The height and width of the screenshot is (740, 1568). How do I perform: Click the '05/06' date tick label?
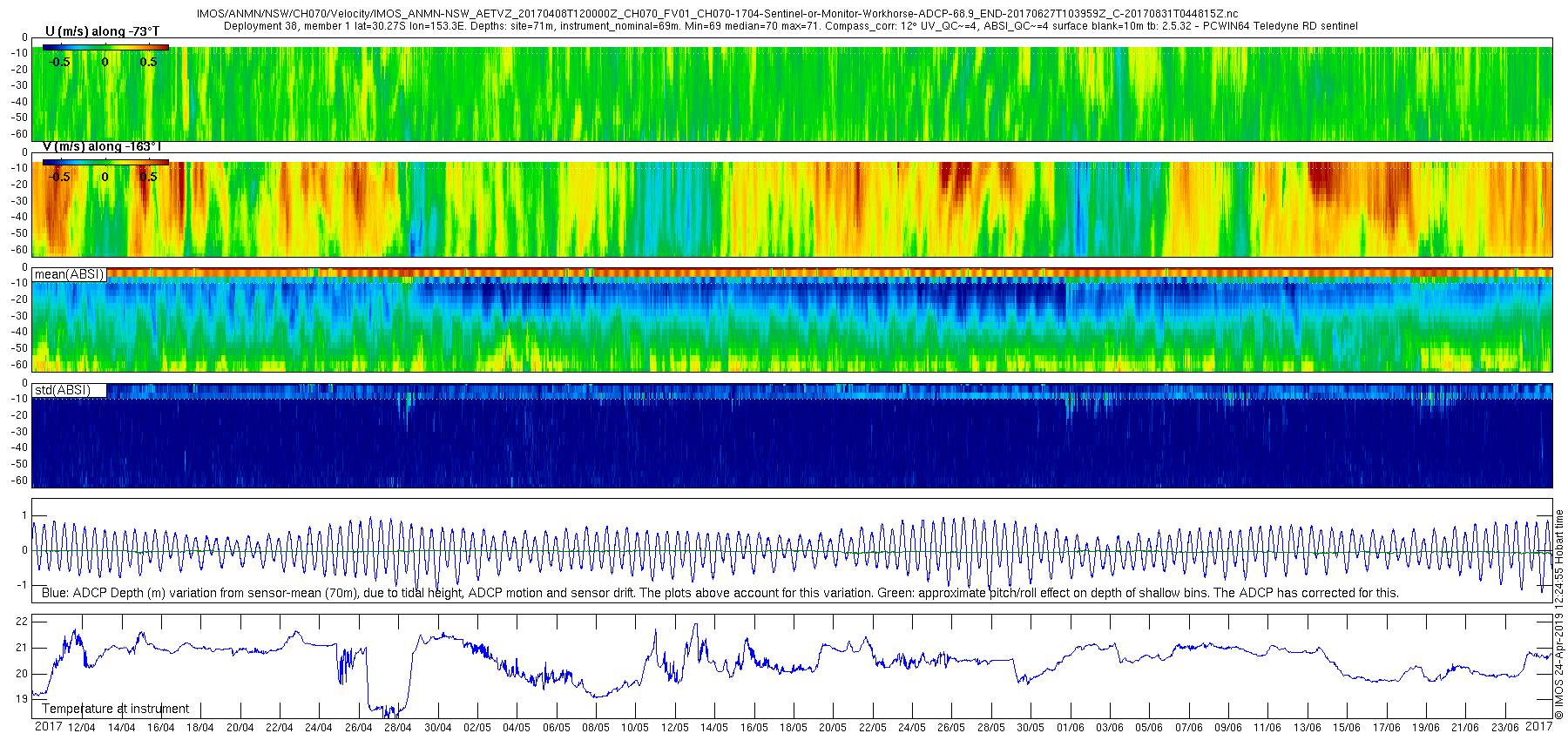(x=1149, y=728)
